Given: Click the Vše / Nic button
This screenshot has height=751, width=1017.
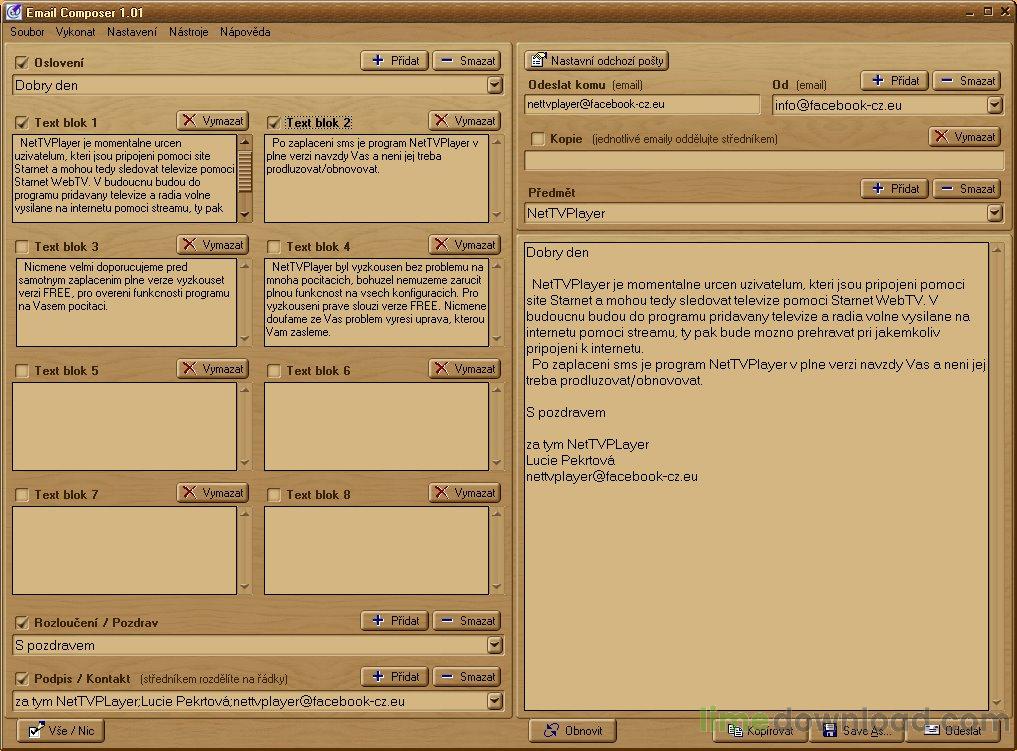Looking at the screenshot, I should click(61, 731).
